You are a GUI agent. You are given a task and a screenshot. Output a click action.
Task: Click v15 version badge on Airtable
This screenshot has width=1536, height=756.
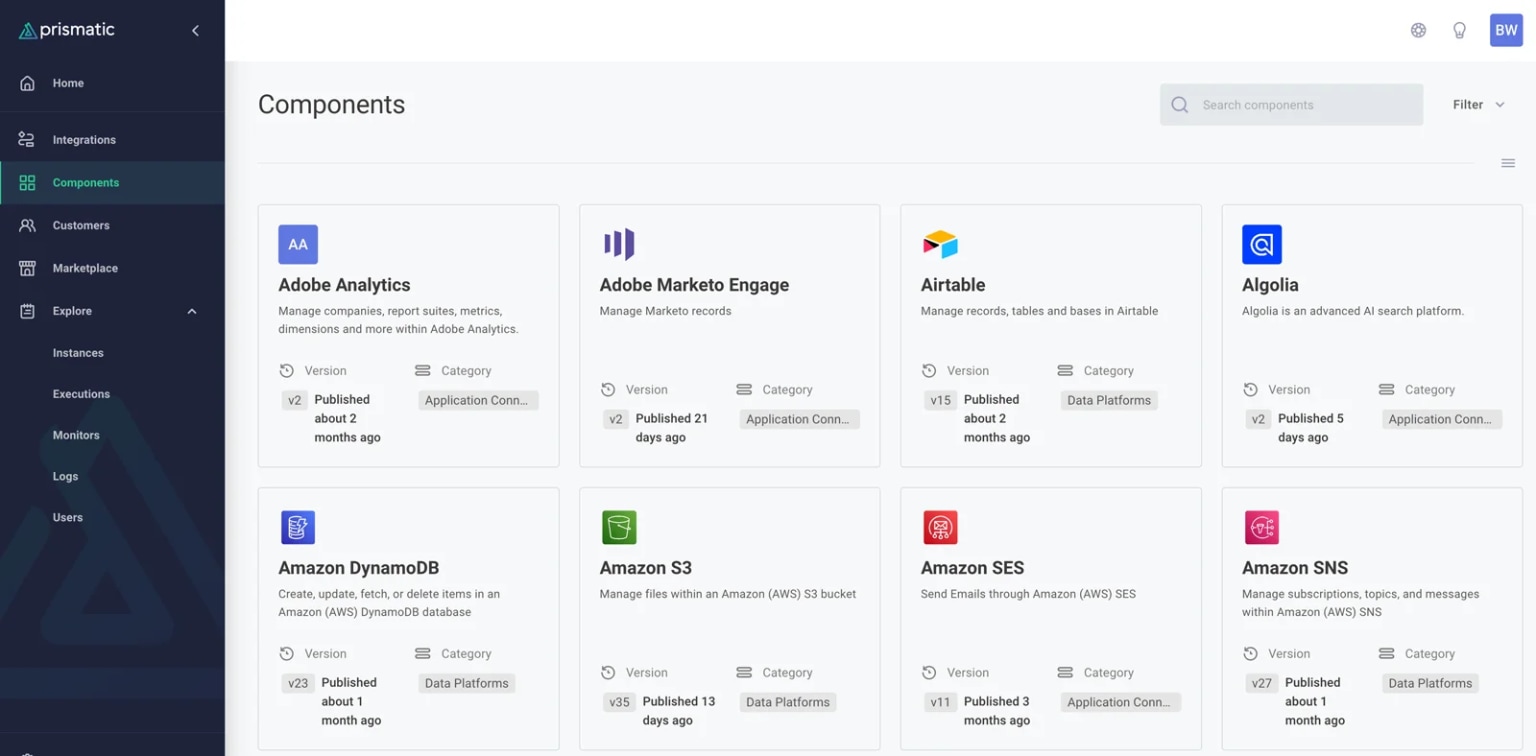[940, 400]
